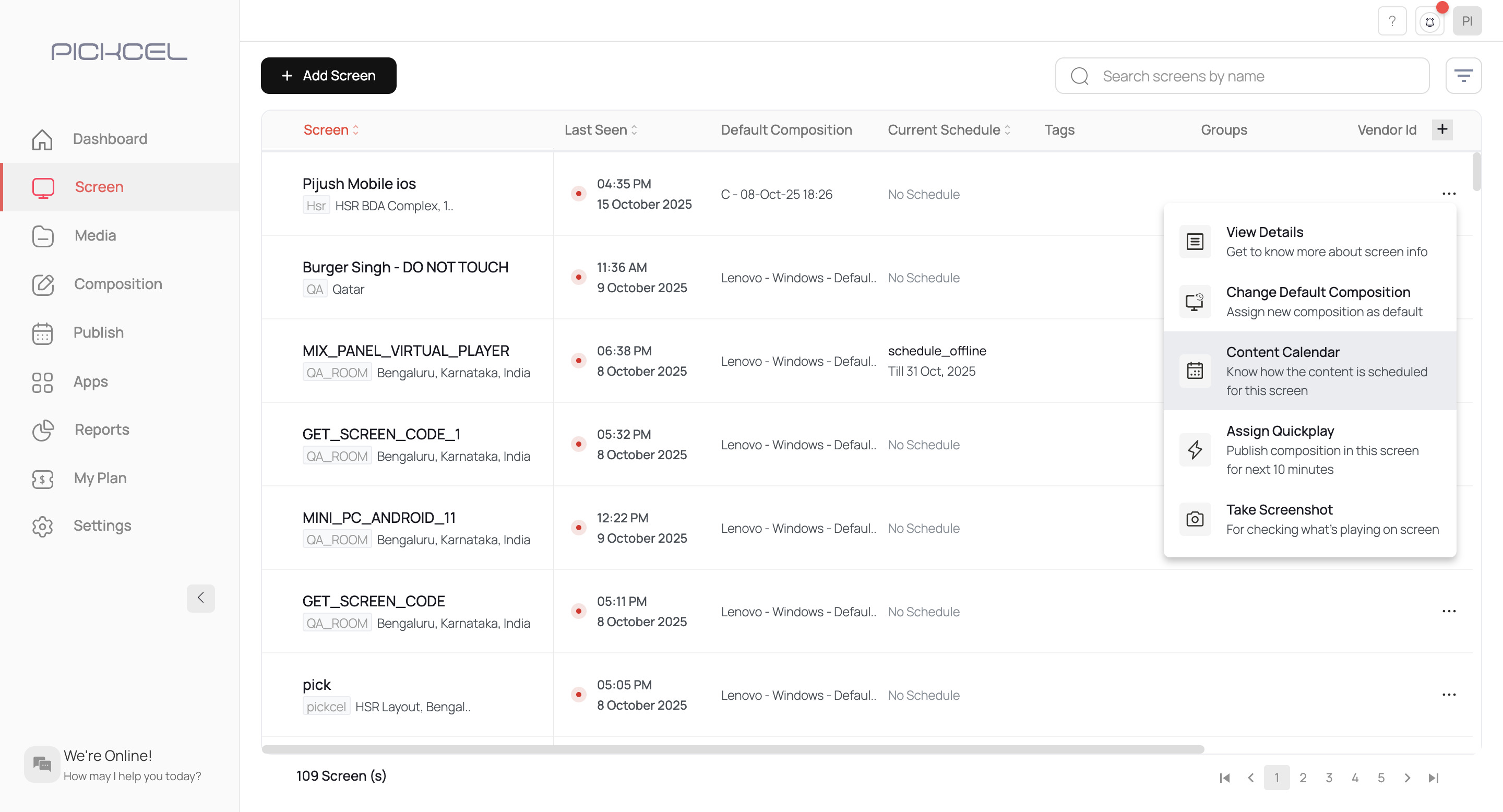Image resolution: width=1503 pixels, height=812 pixels.
Task: Collapse the sidebar using the chevron
Action: pos(201,598)
